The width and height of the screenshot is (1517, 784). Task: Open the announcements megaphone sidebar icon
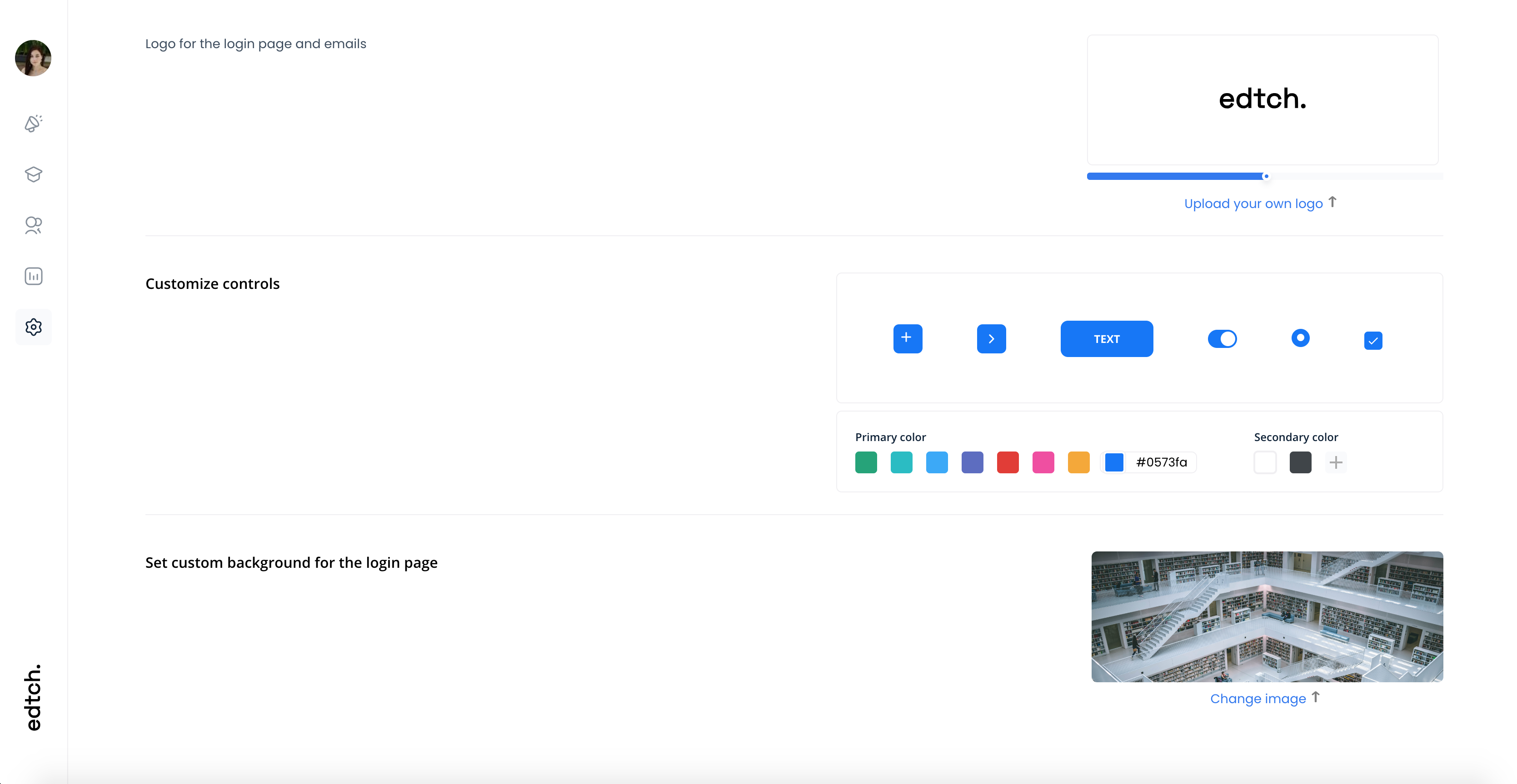(34, 124)
